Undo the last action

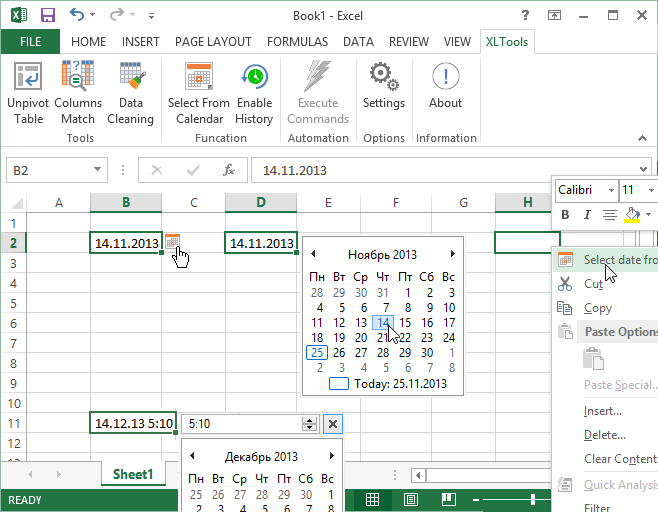(x=77, y=15)
